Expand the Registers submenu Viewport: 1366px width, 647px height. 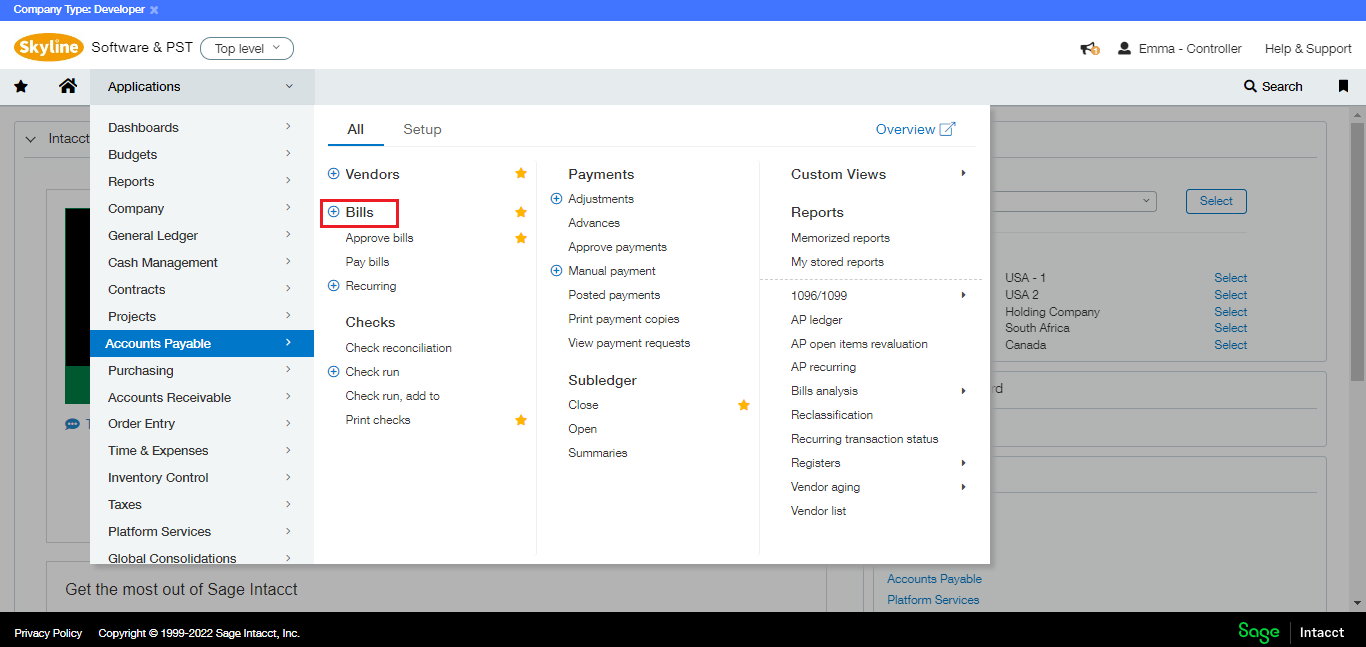(964, 463)
